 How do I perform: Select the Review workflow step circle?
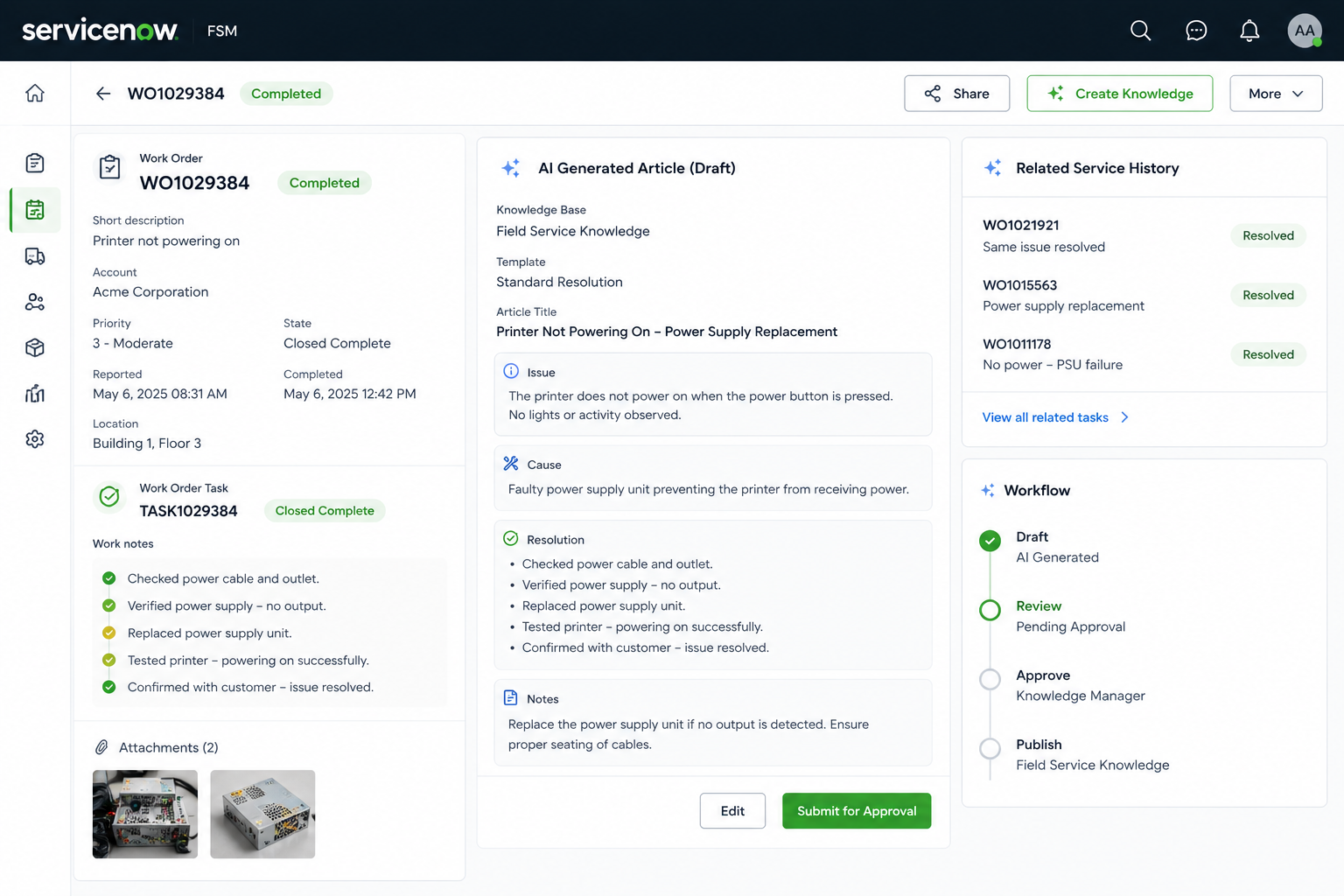coord(990,610)
